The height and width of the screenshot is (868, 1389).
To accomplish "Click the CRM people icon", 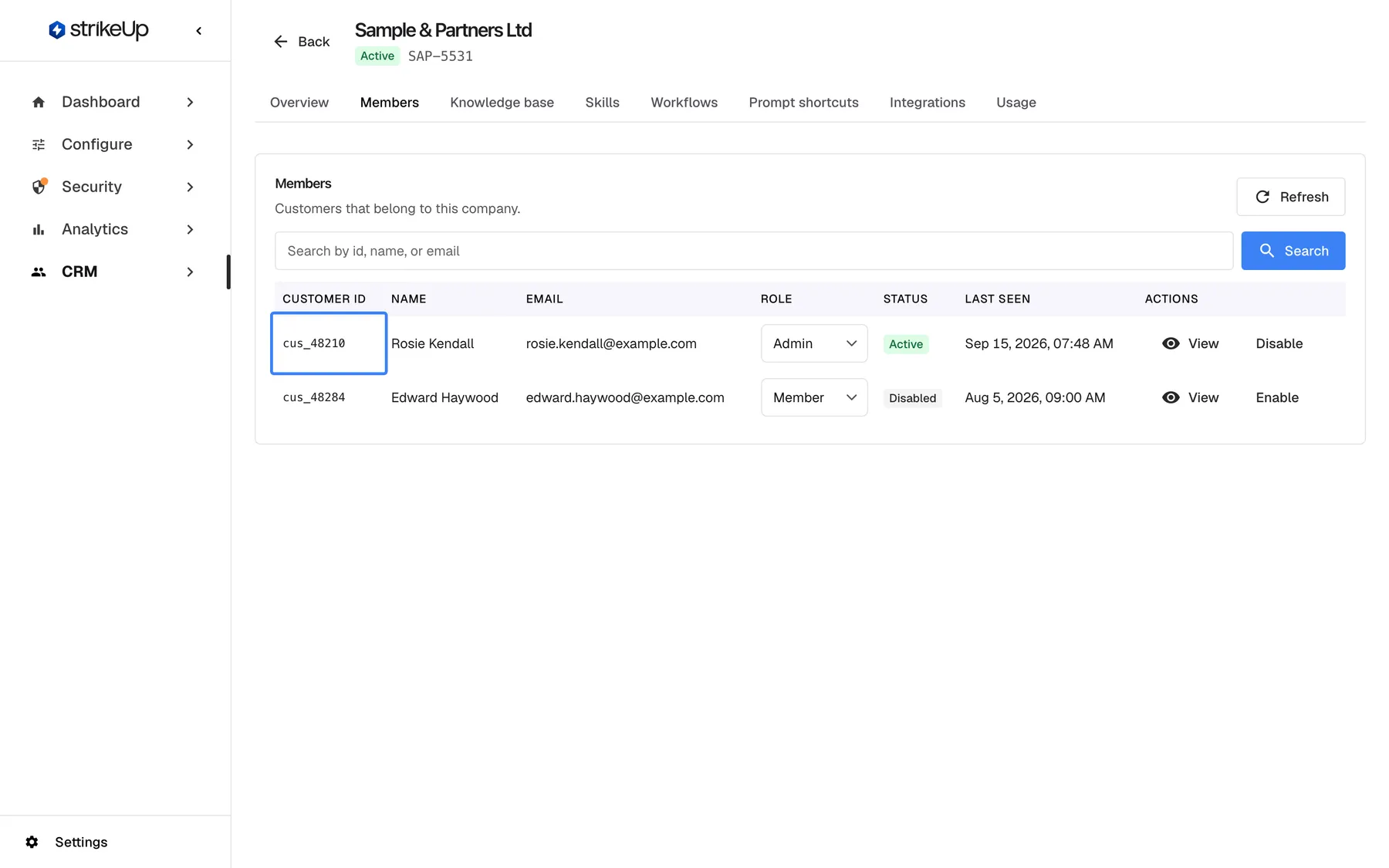I will coord(39,272).
